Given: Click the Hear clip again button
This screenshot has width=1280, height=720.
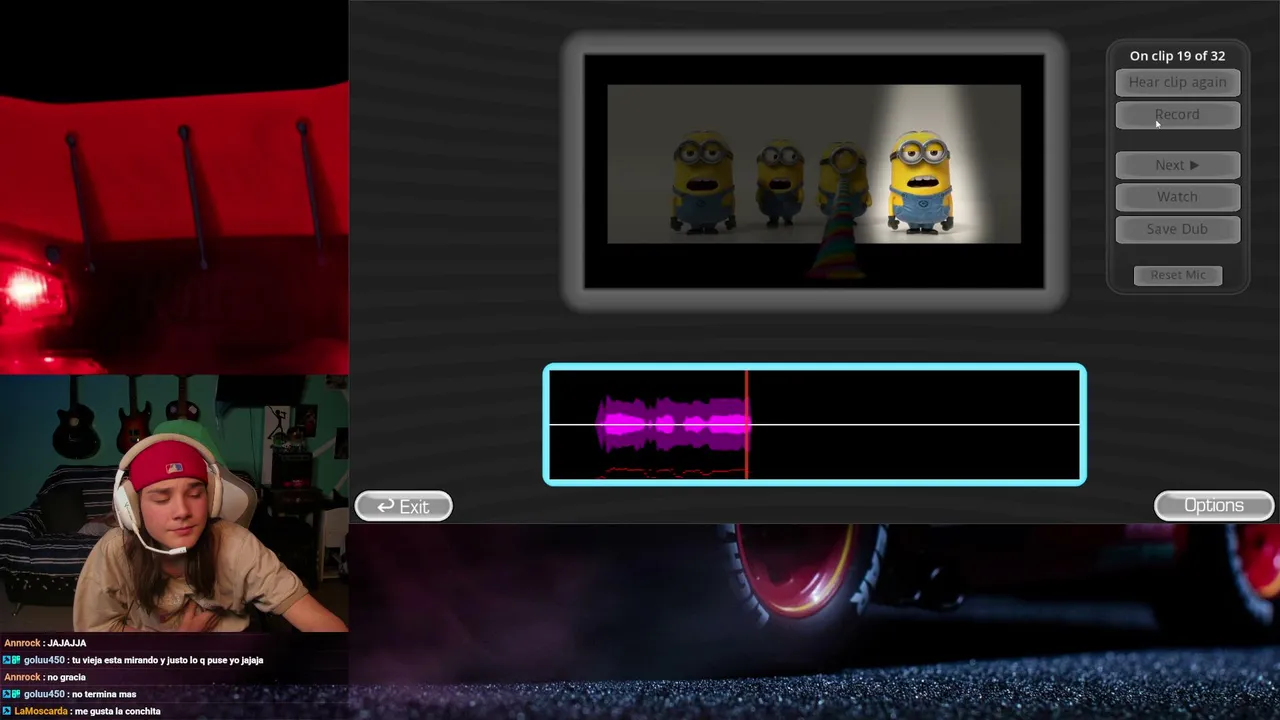Looking at the screenshot, I should click(1177, 82).
